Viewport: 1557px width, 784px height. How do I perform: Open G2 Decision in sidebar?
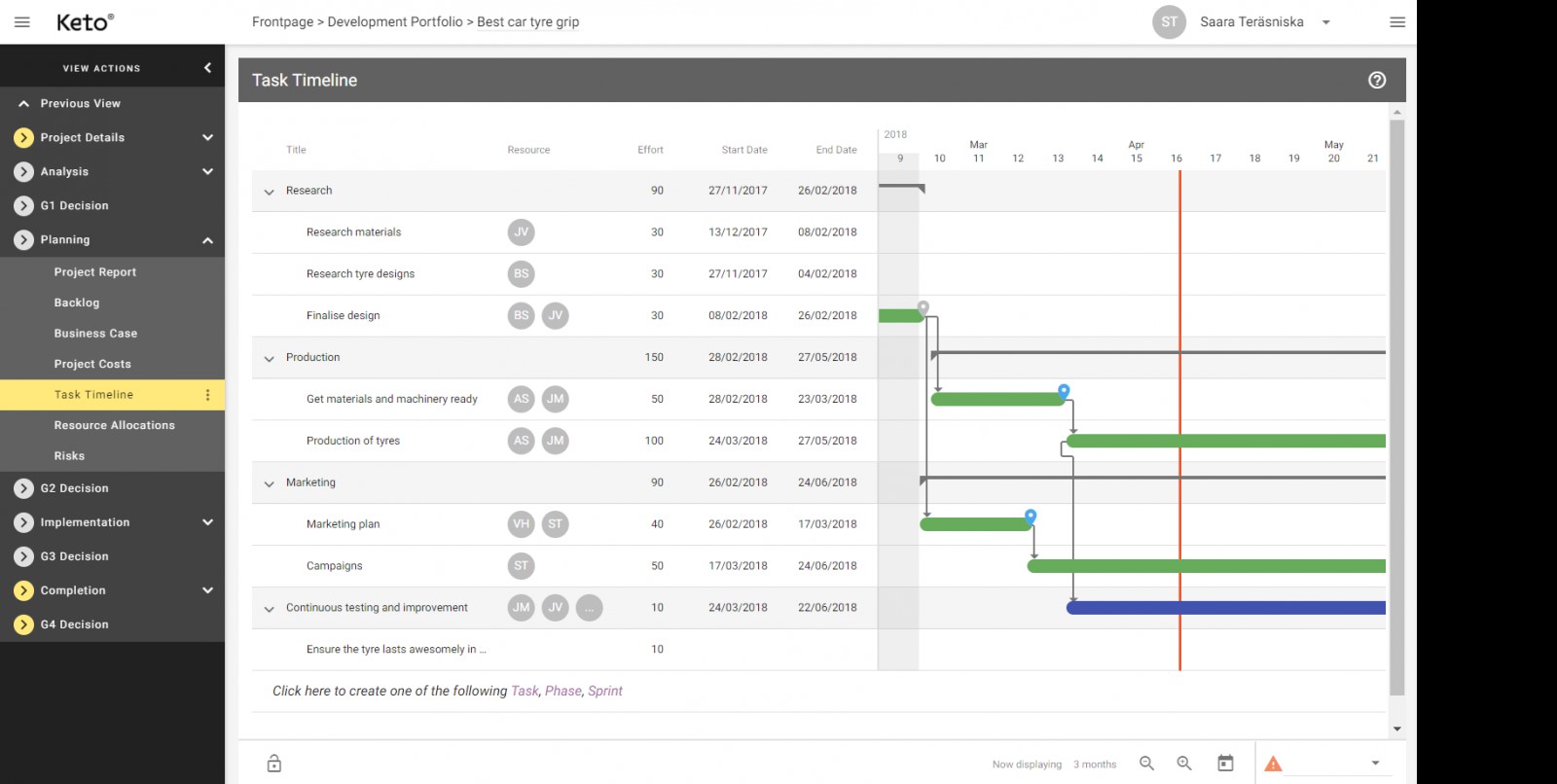point(74,488)
